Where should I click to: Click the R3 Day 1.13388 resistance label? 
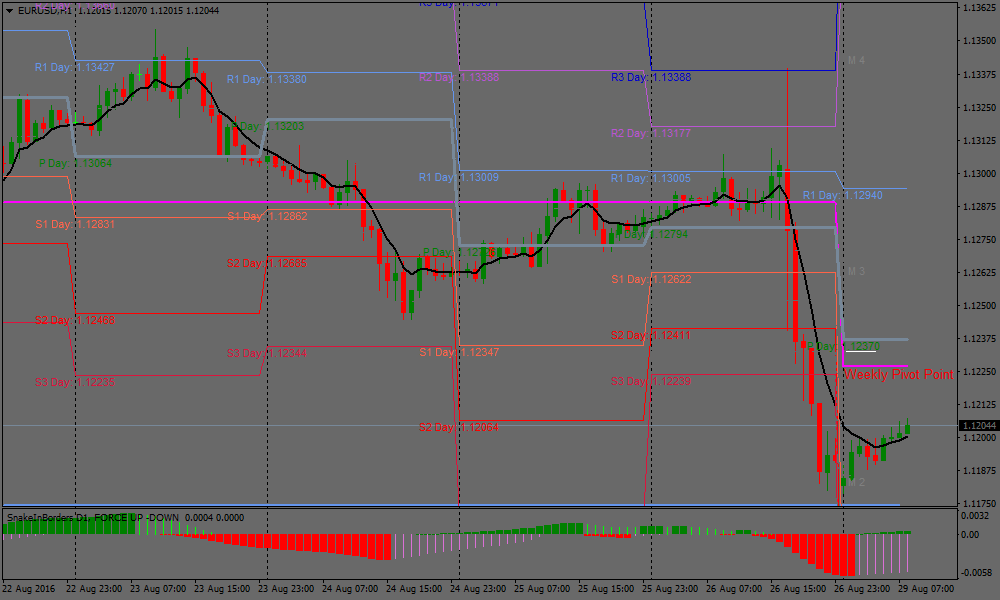click(x=650, y=76)
